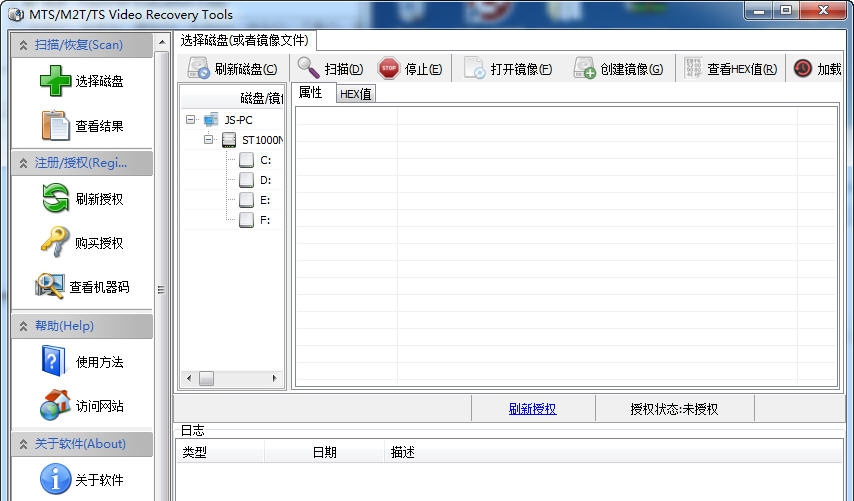Screen dimensions: 854x501
Task: Click the sidebar scroll up arrow
Action: click(162, 42)
